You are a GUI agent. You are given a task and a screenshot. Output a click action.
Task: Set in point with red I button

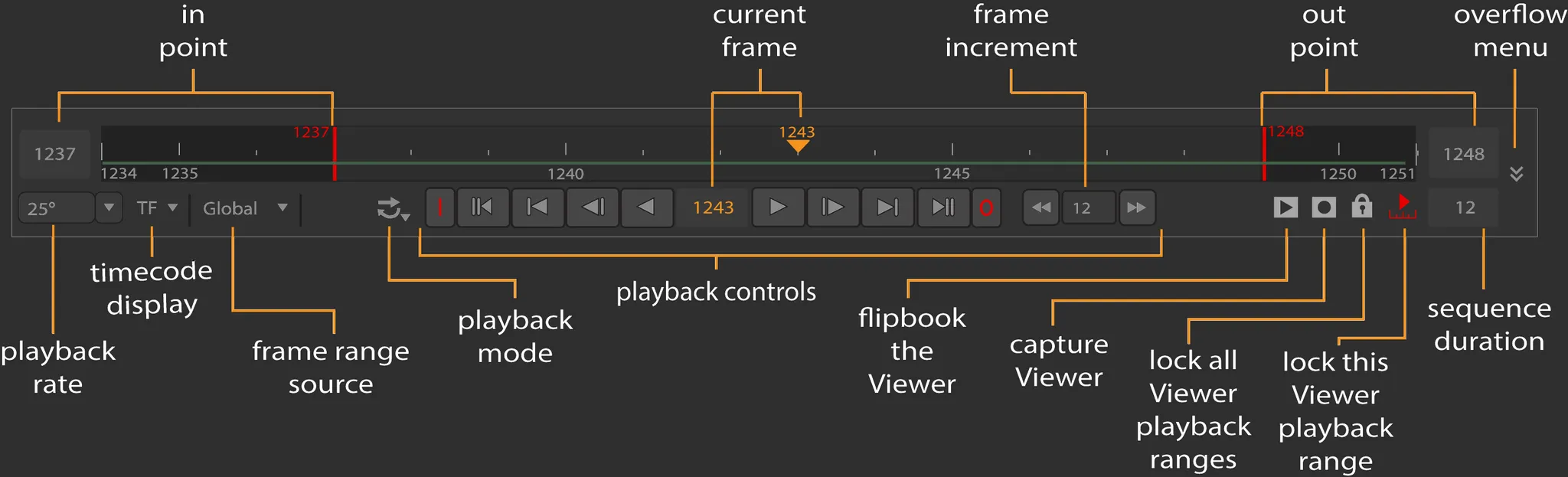pos(440,207)
